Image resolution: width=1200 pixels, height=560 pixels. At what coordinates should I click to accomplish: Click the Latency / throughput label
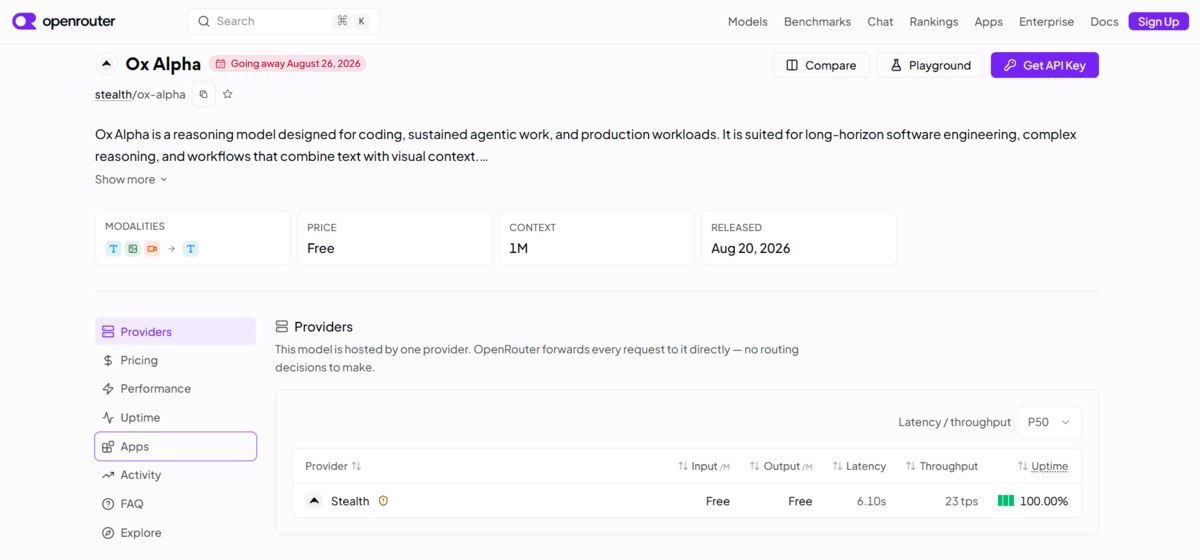click(954, 422)
